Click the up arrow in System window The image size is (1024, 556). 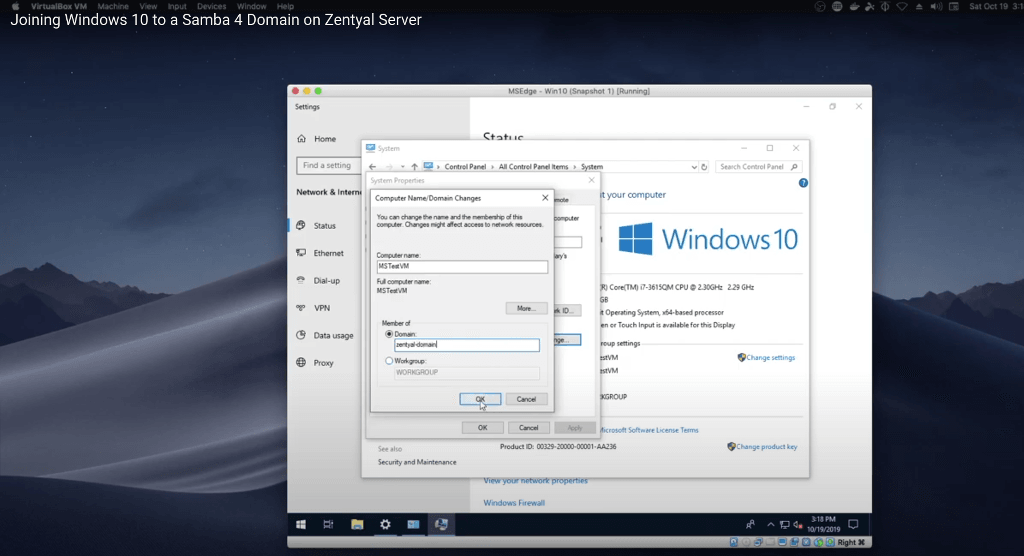pyautogui.click(x=414, y=167)
